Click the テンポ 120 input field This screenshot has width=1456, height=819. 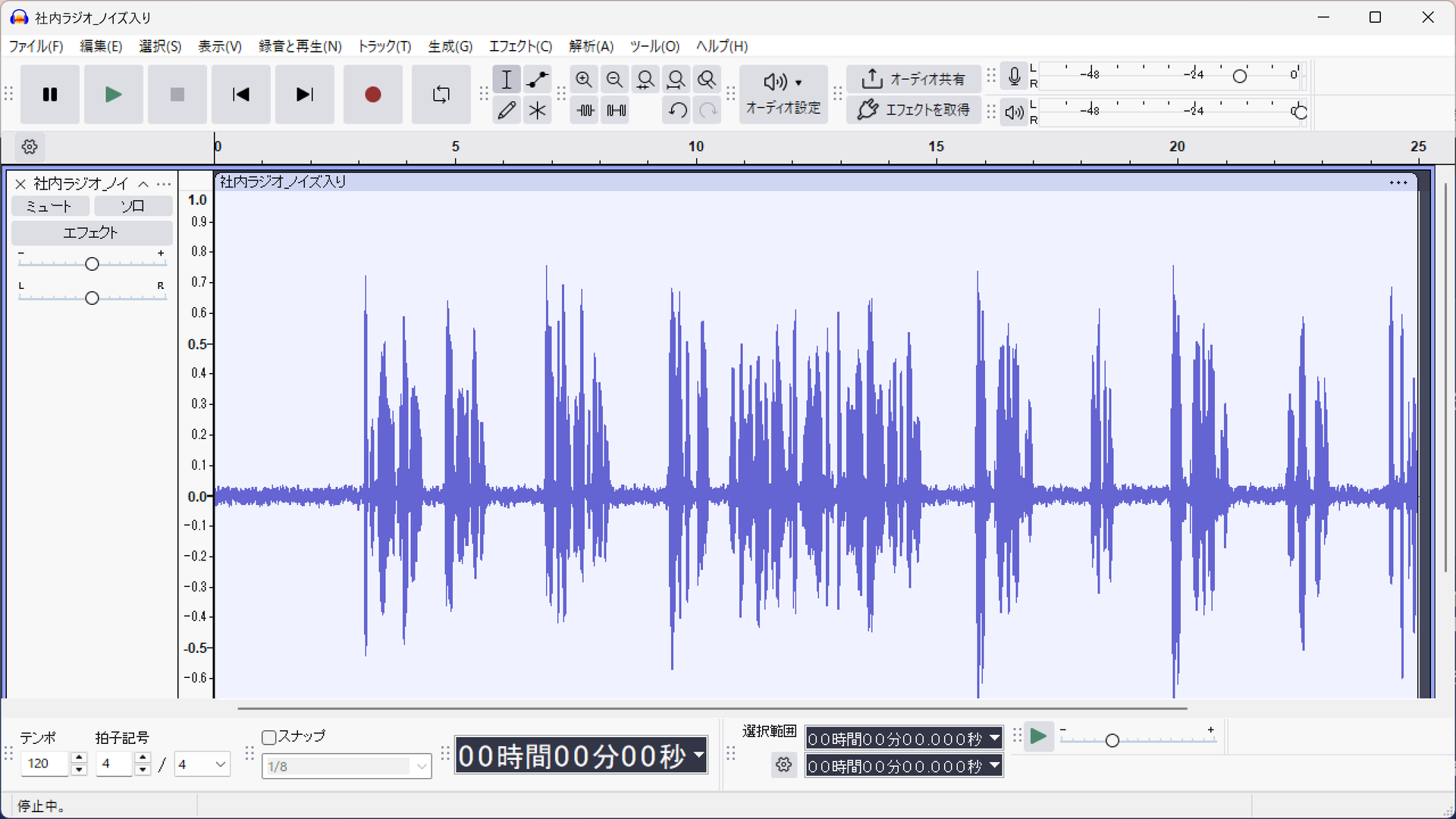(45, 764)
